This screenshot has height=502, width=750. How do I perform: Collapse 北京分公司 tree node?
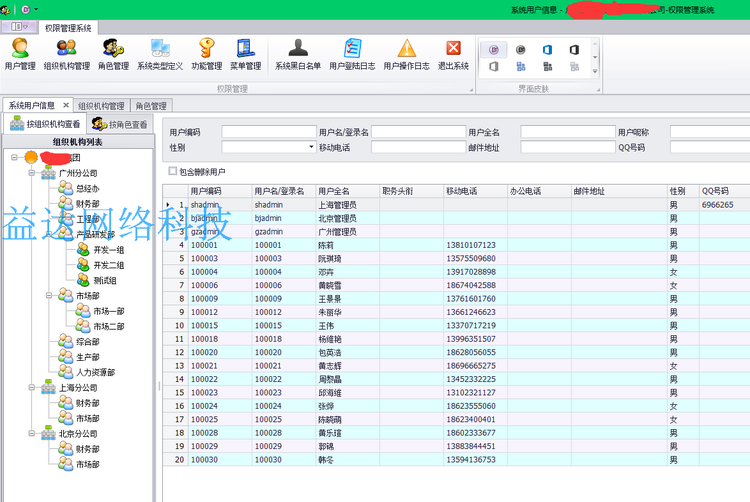(x=32, y=433)
